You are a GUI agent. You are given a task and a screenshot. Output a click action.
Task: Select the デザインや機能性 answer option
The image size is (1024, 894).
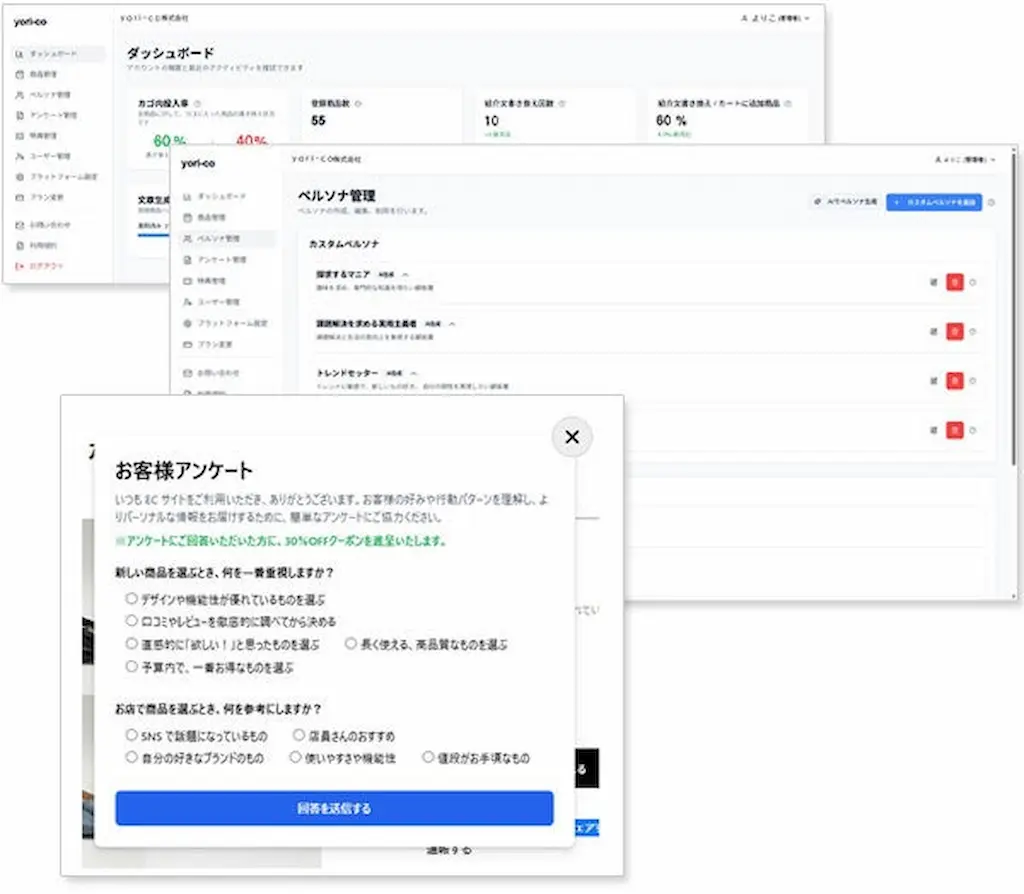[131, 598]
